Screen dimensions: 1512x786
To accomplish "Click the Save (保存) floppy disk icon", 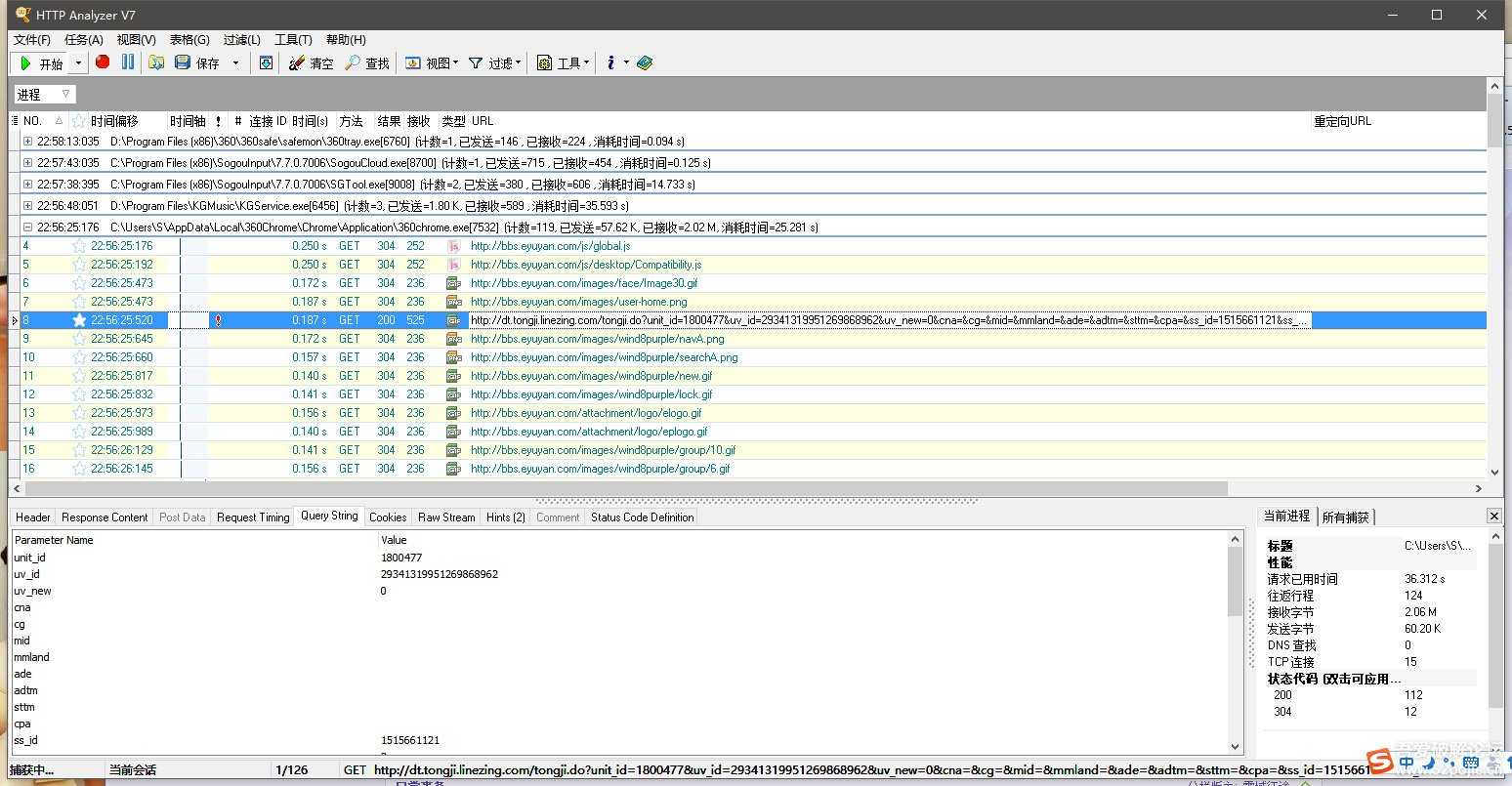I will coord(182,62).
